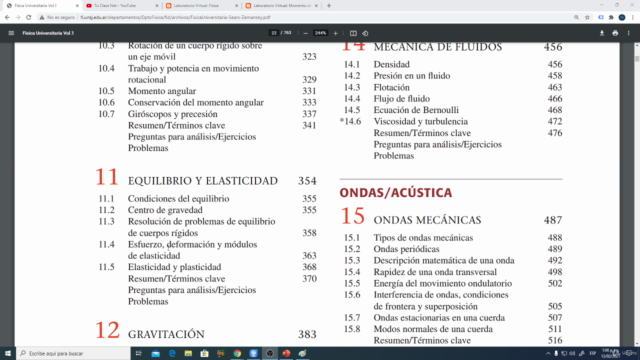
Task: Close the Física Universitaria Vol.1 tab
Action: 77,6
